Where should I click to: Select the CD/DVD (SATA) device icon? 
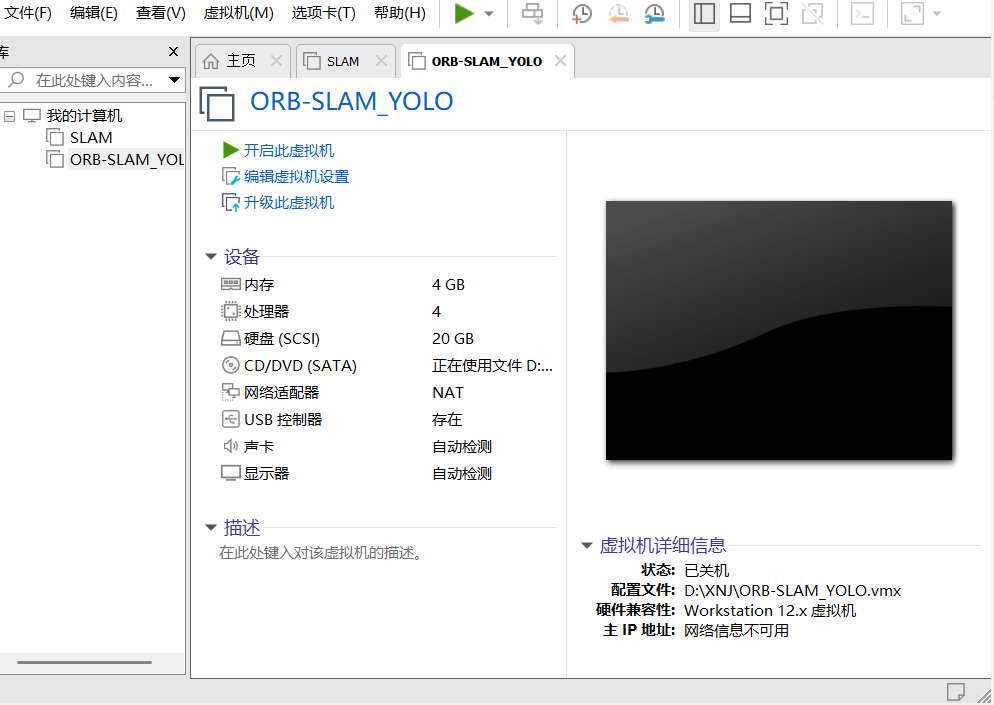click(x=231, y=365)
